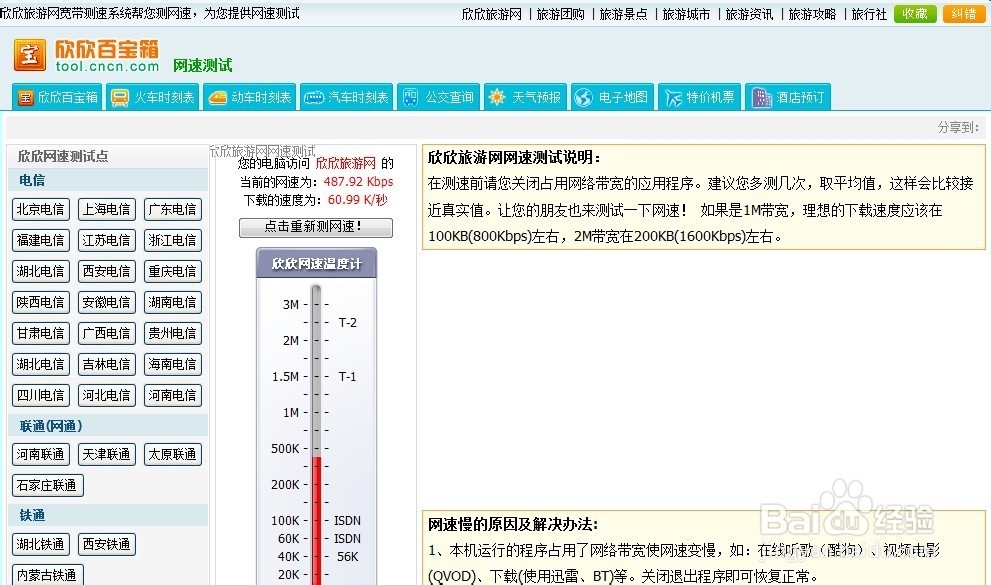Image resolution: width=991 pixels, height=585 pixels.
Task: Click the 宝 icon in 欣欣百宝箱 tab
Action: pyautogui.click(x=25, y=98)
